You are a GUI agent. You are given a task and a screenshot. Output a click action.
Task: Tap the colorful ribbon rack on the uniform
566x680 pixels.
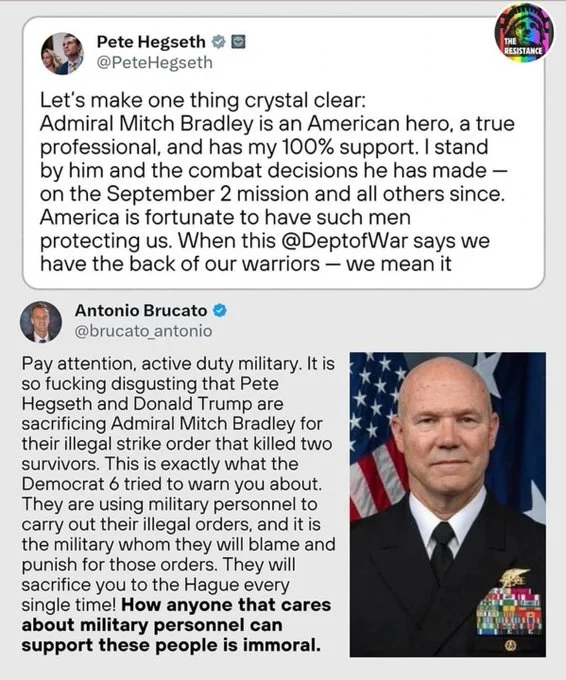coord(509,611)
